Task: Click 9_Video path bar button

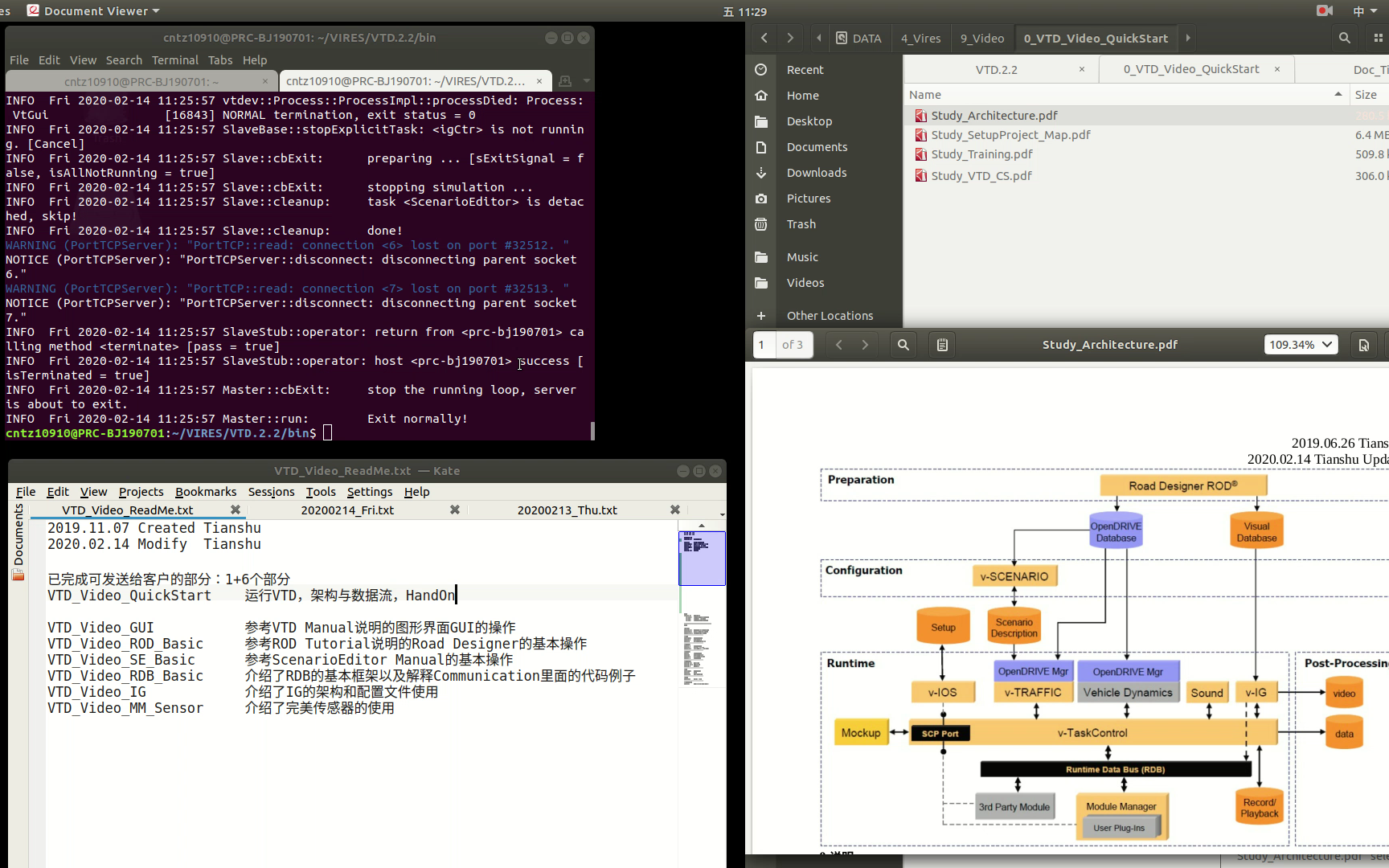Action: (982, 39)
